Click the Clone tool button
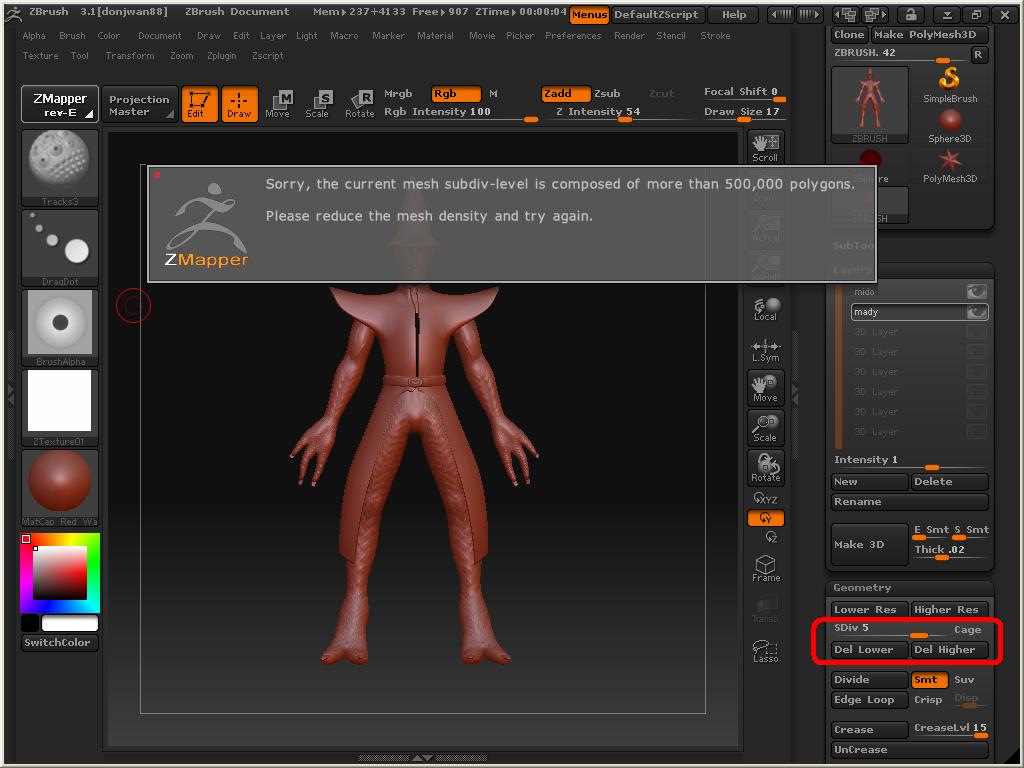This screenshot has height=768, width=1024. point(850,35)
